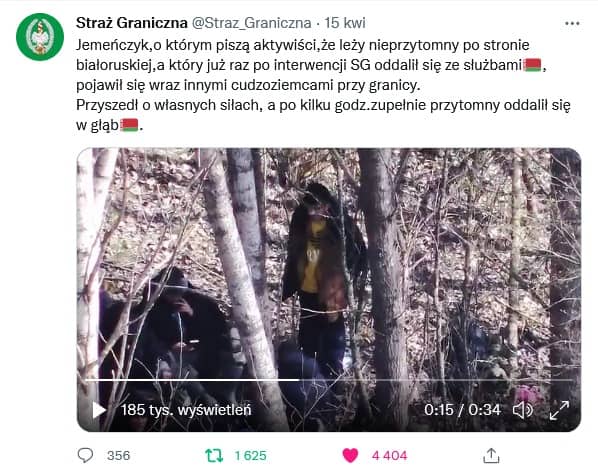Click the share upload icon
This screenshot has height=475, width=598.
(491, 455)
